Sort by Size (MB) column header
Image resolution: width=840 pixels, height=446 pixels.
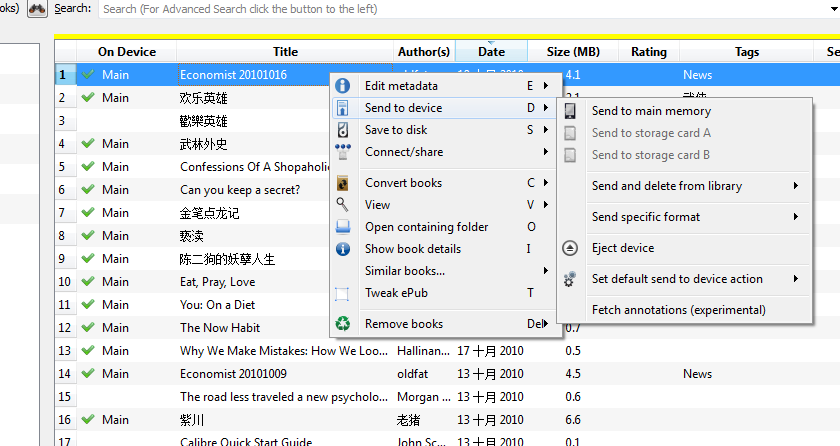[573, 51]
